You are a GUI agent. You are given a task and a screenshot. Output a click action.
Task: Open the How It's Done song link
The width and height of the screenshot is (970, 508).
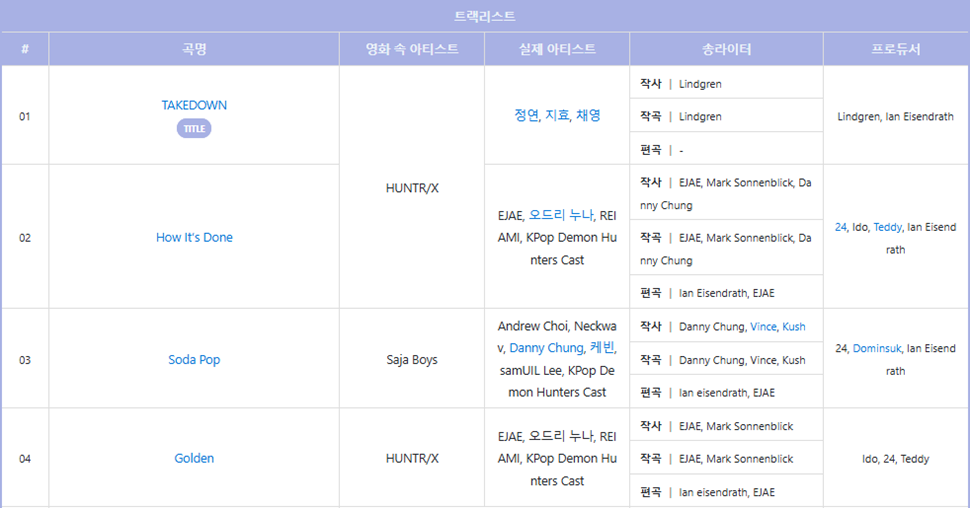(x=194, y=237)
